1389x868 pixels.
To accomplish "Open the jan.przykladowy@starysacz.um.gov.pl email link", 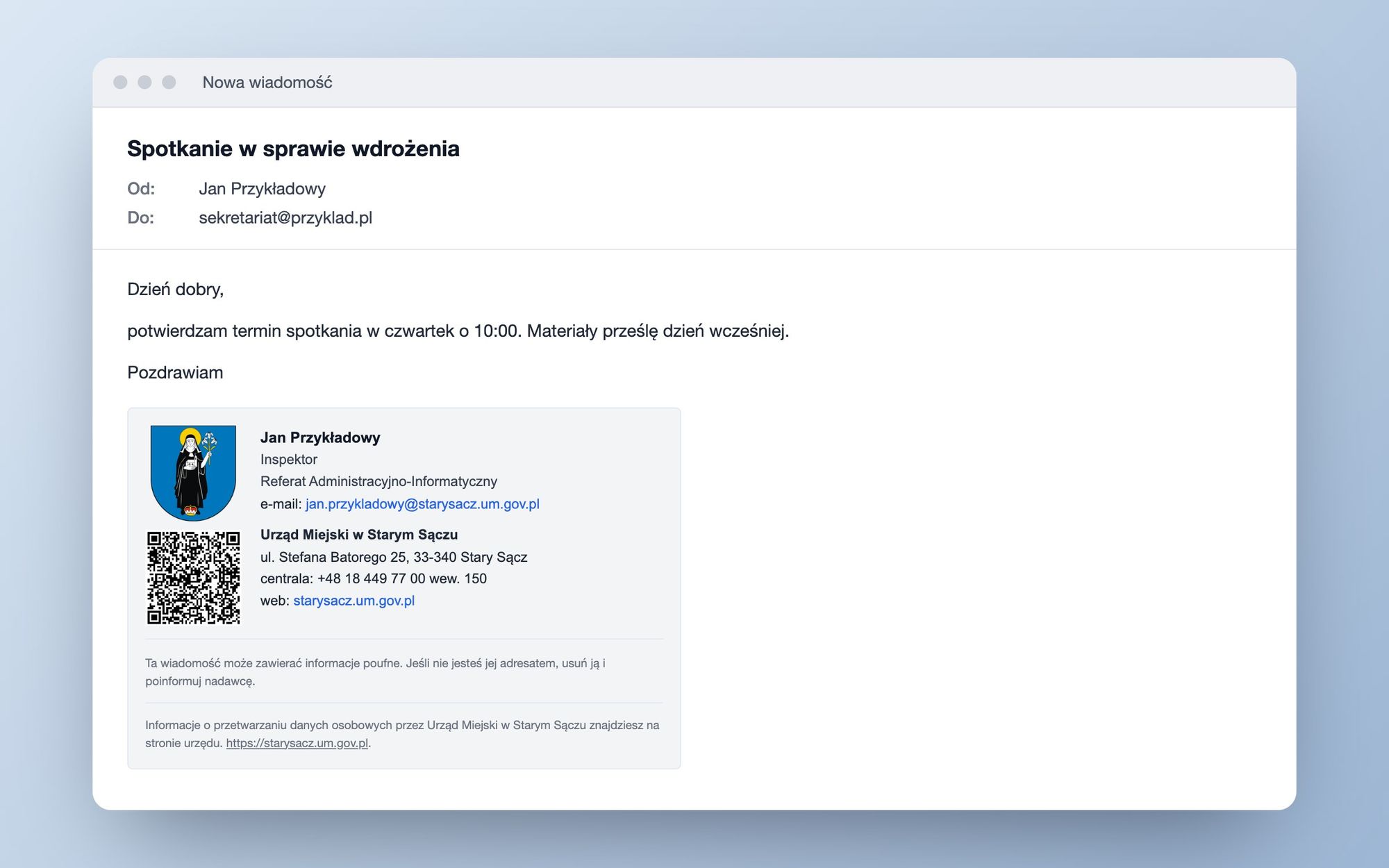I will click(x=422, y=504).
